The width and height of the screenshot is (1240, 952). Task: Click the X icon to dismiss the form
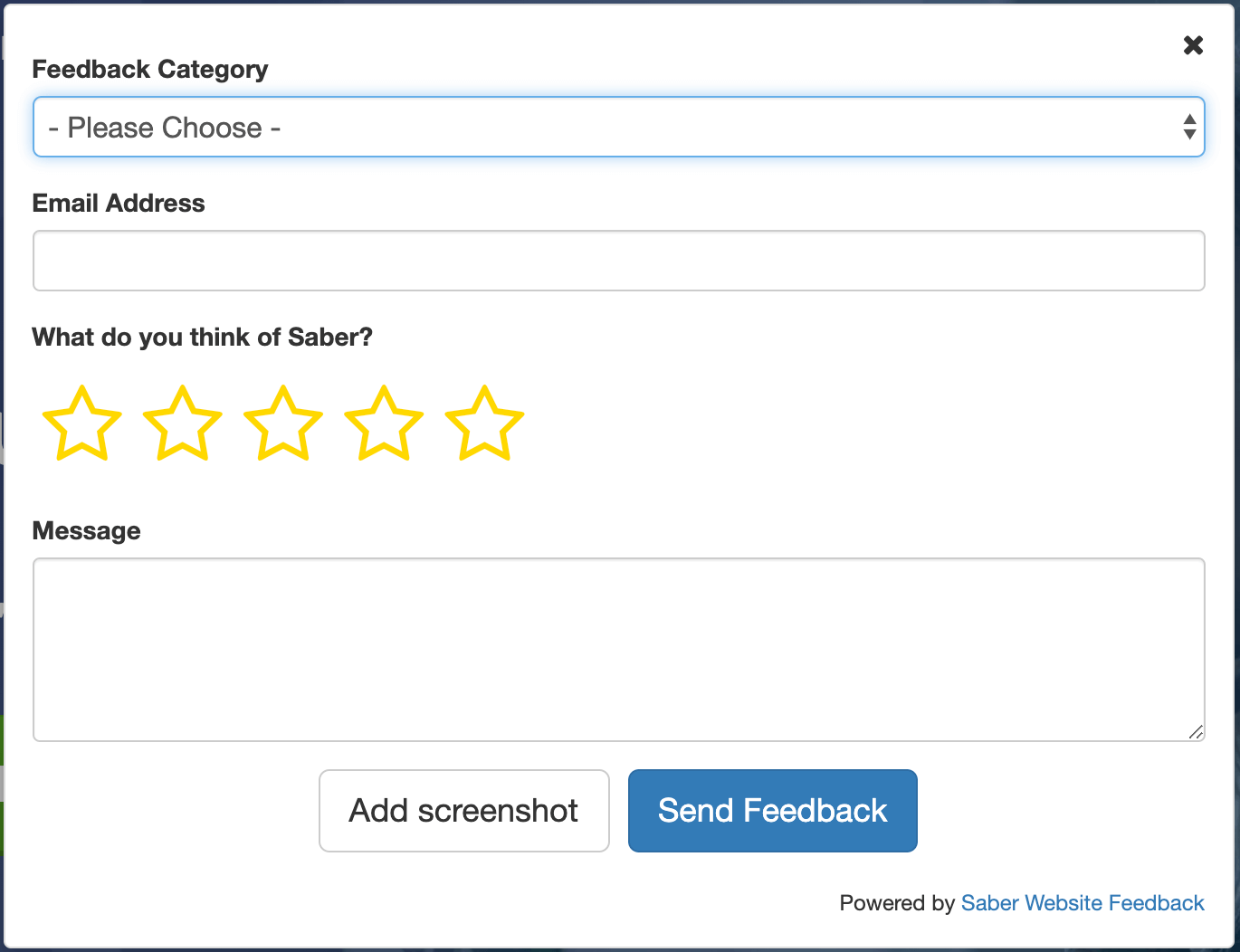tap(1193, 45)
